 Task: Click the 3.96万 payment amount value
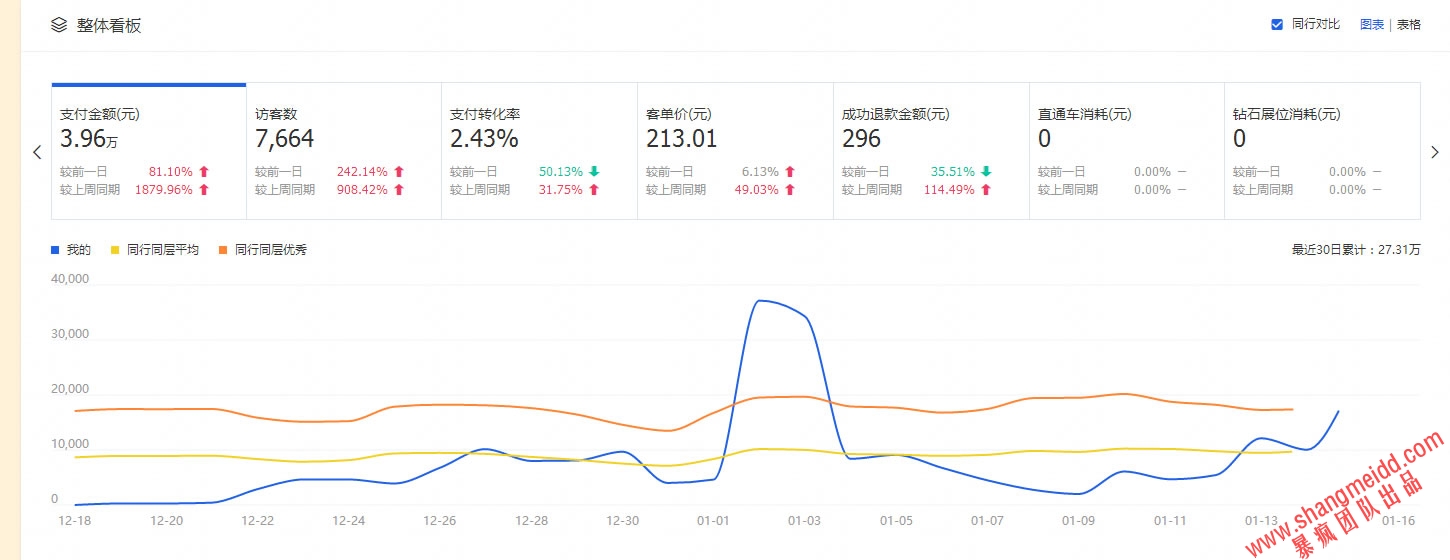[x=89, y=138]
